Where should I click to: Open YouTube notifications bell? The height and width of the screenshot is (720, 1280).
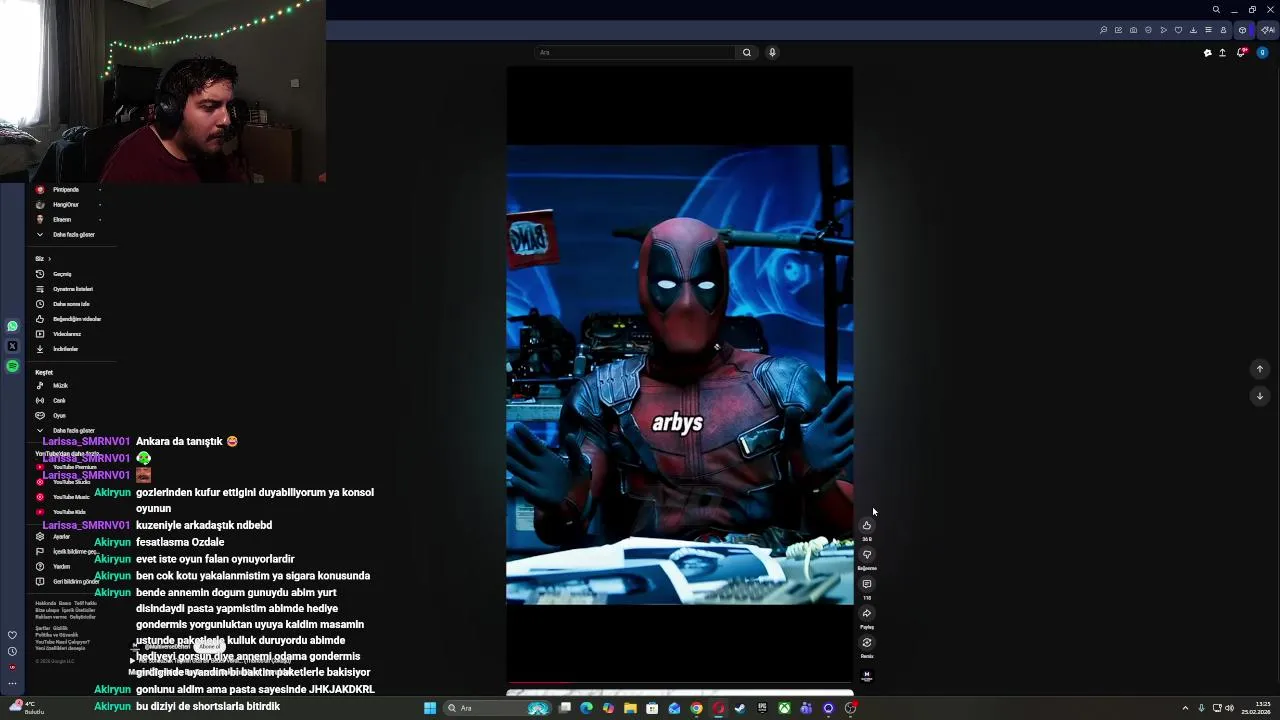tap(1241, 53)
